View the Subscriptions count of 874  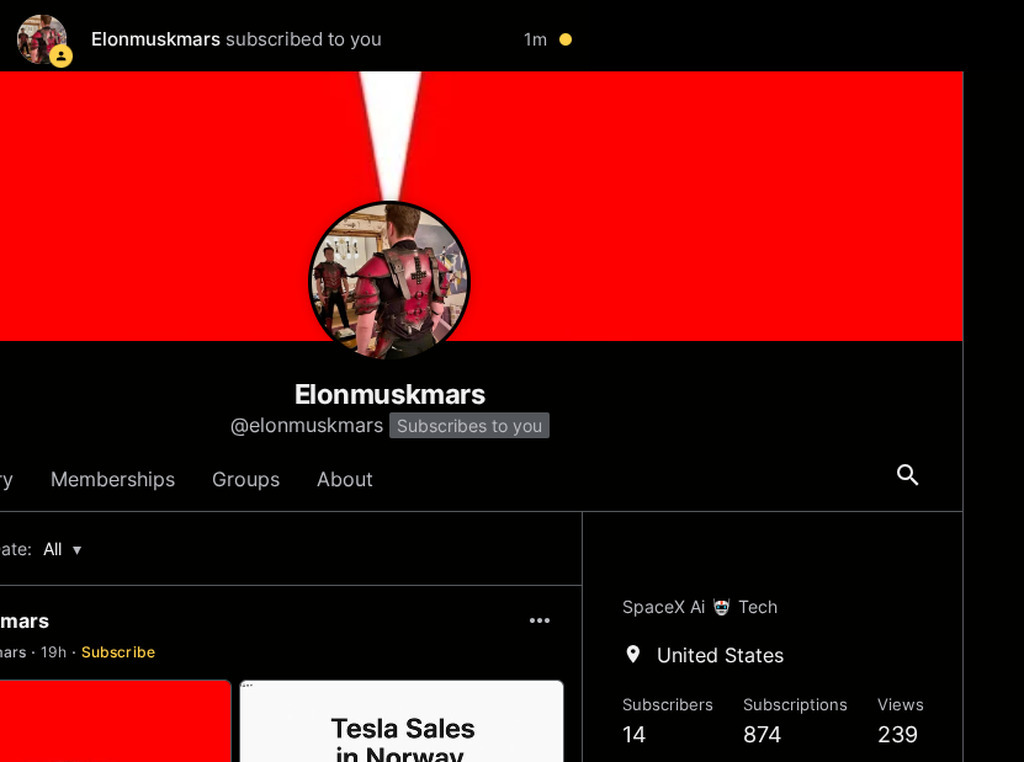tap(762, 735)
